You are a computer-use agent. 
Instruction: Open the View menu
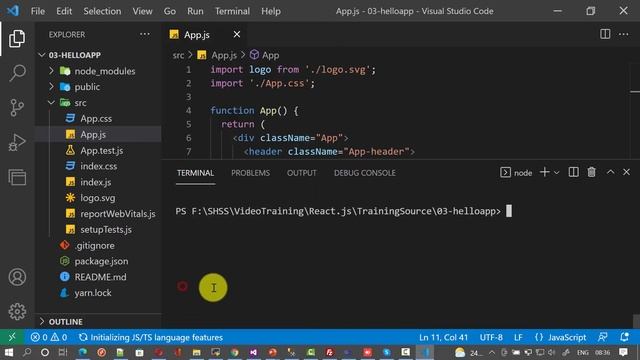tap(142, 11)
